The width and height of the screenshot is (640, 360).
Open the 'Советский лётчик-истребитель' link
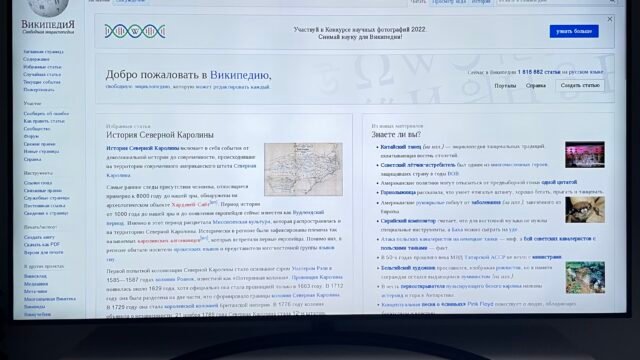point(418,165)
